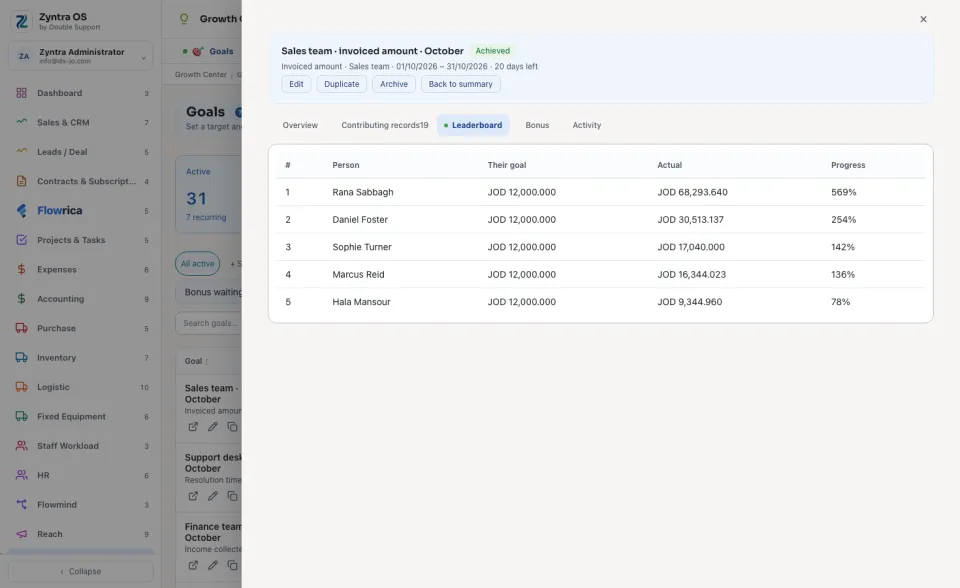Open the HR people icon
960x588 pixels.
[21, 475]
